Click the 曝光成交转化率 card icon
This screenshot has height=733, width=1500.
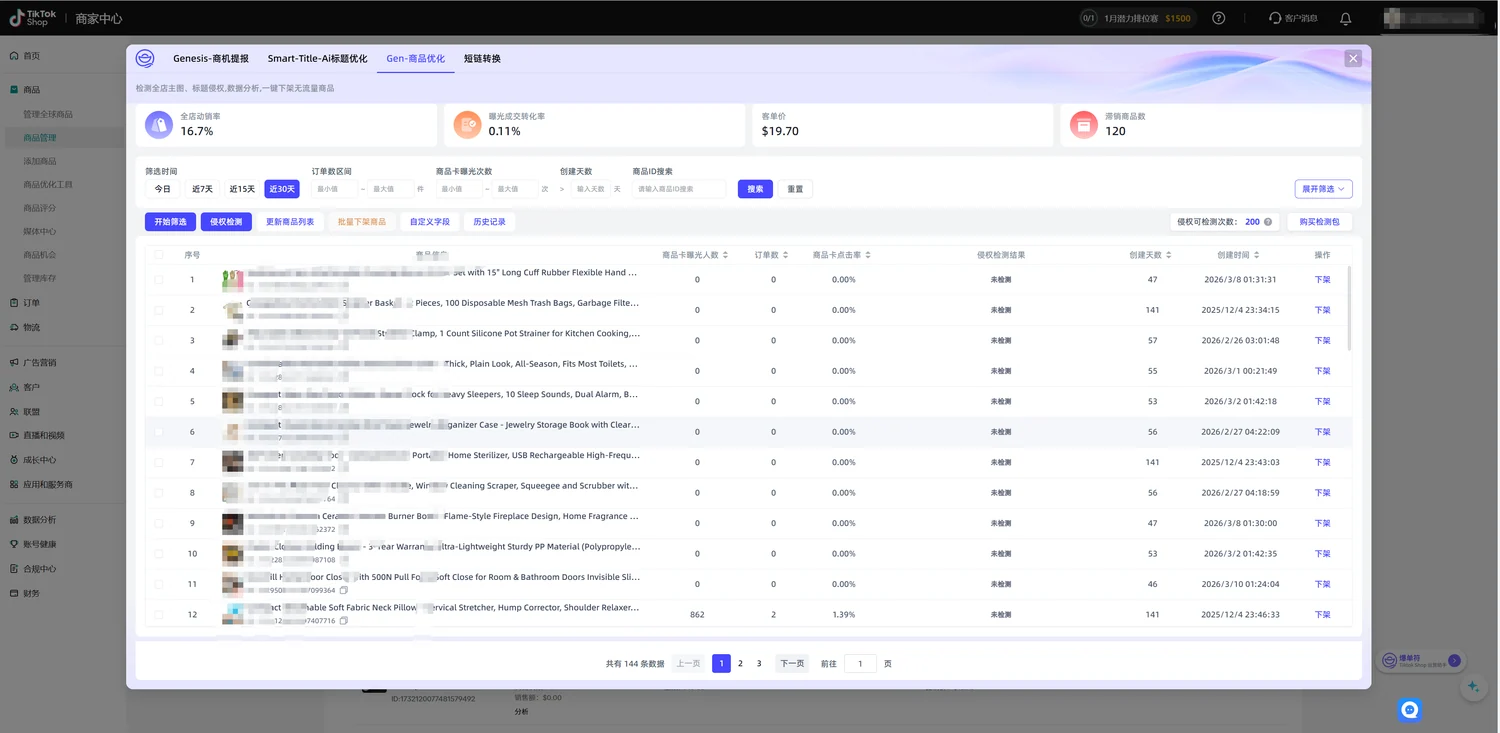(x=467, y=125)
